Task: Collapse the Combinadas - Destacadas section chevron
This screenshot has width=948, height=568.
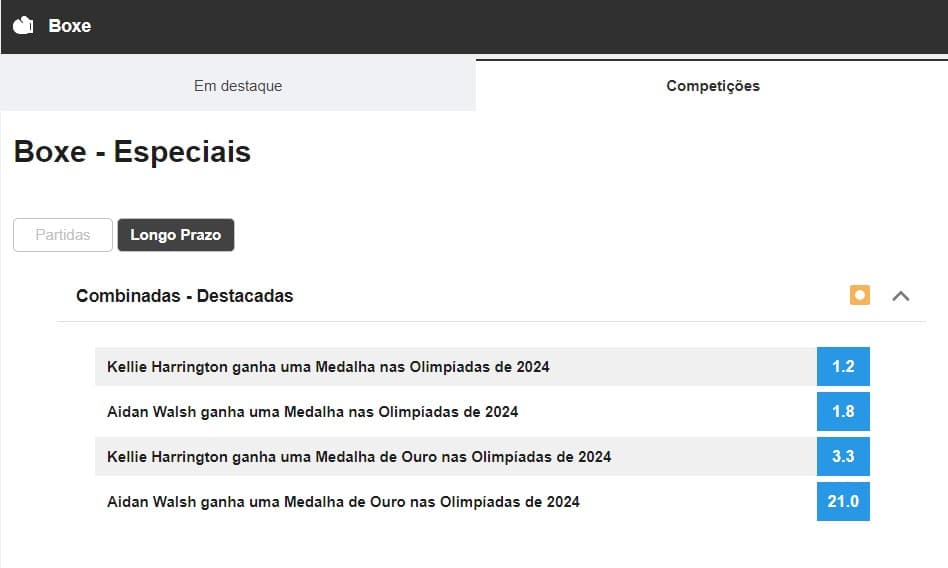Action: [x=900, y=296]
